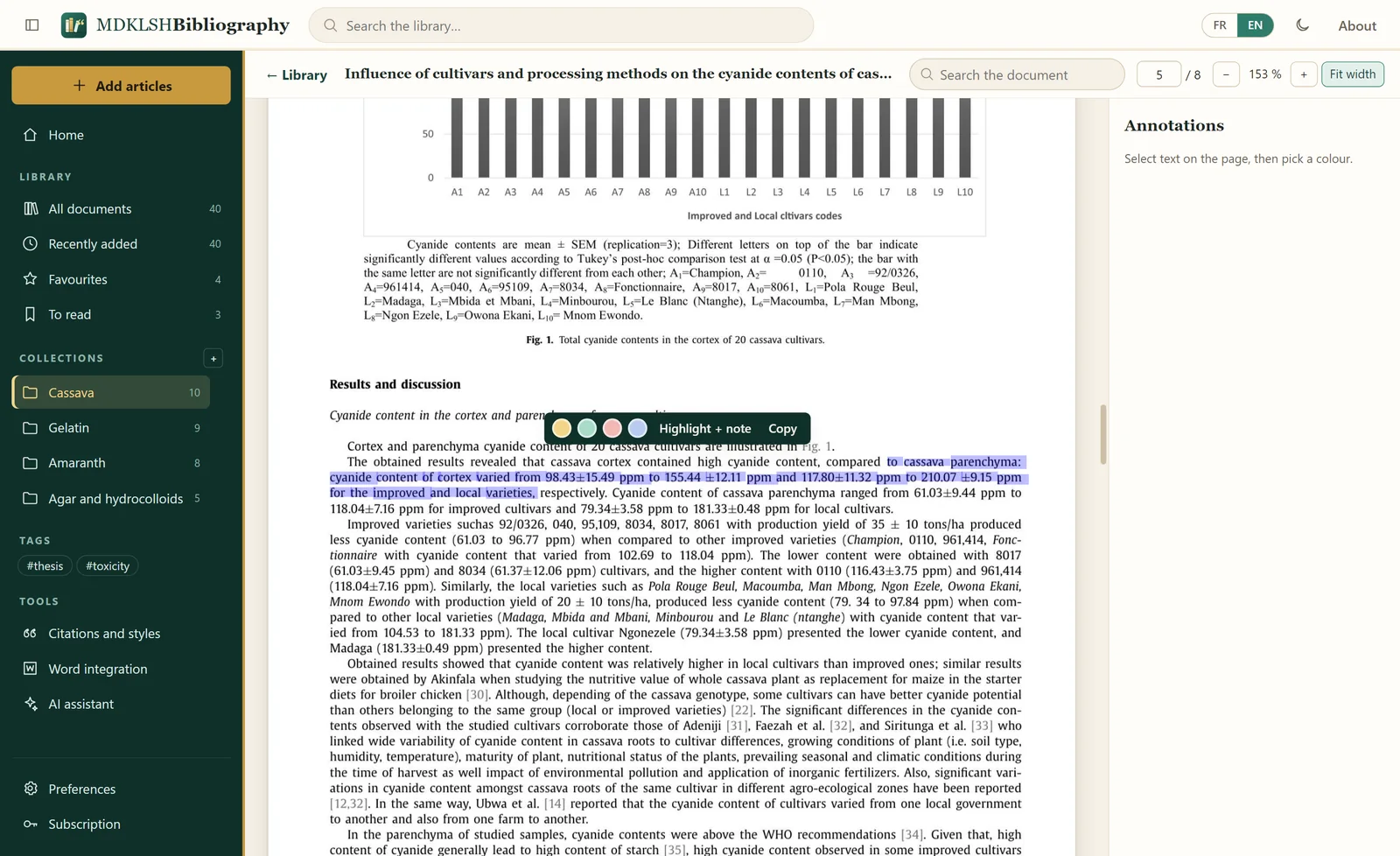Focus the Search the library field

pyautogui.click(x=561, y=25)
